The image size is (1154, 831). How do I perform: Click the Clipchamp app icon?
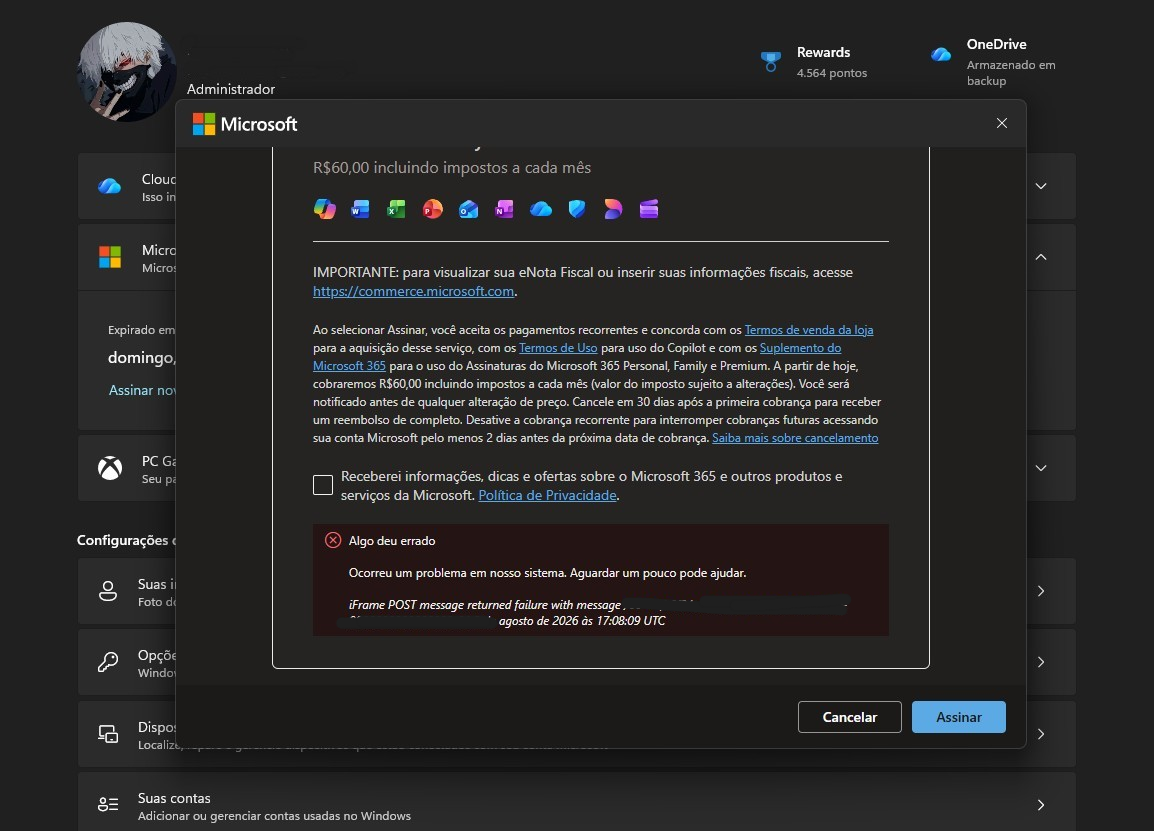coord(648,209)
